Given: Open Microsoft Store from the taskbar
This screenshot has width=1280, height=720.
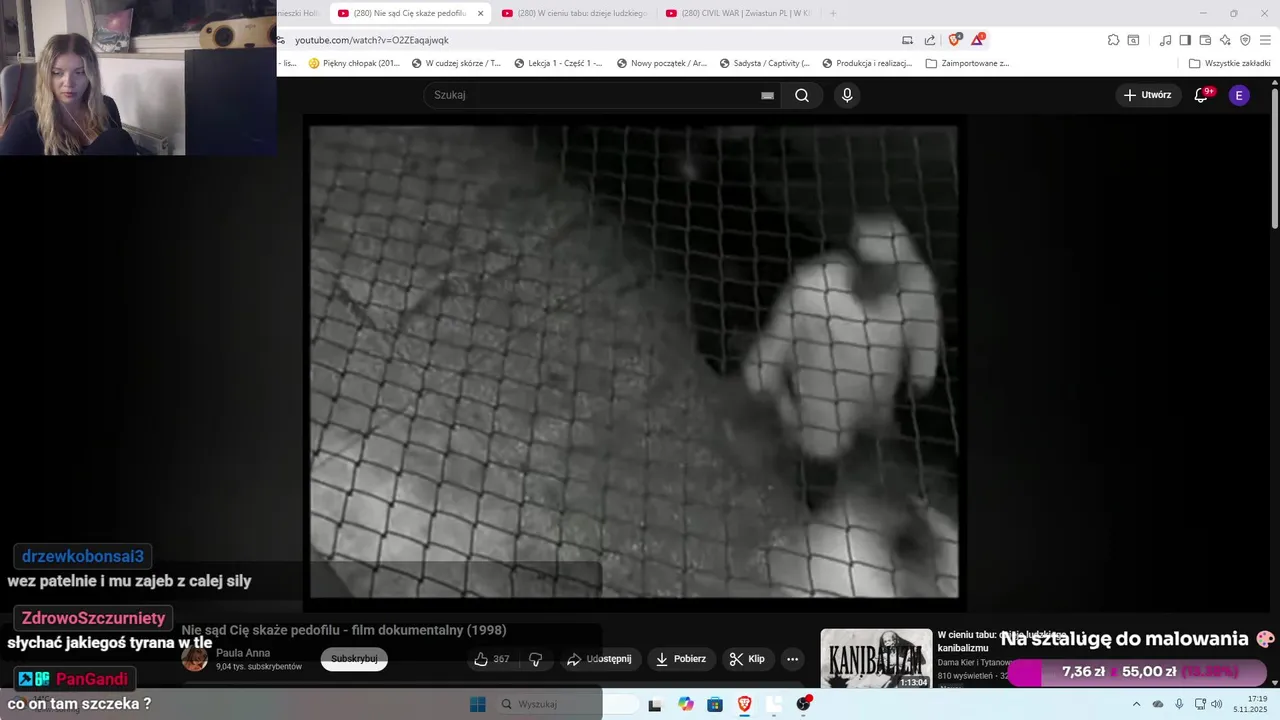Looking at the screenshot, I should click(x=715, y=704).
